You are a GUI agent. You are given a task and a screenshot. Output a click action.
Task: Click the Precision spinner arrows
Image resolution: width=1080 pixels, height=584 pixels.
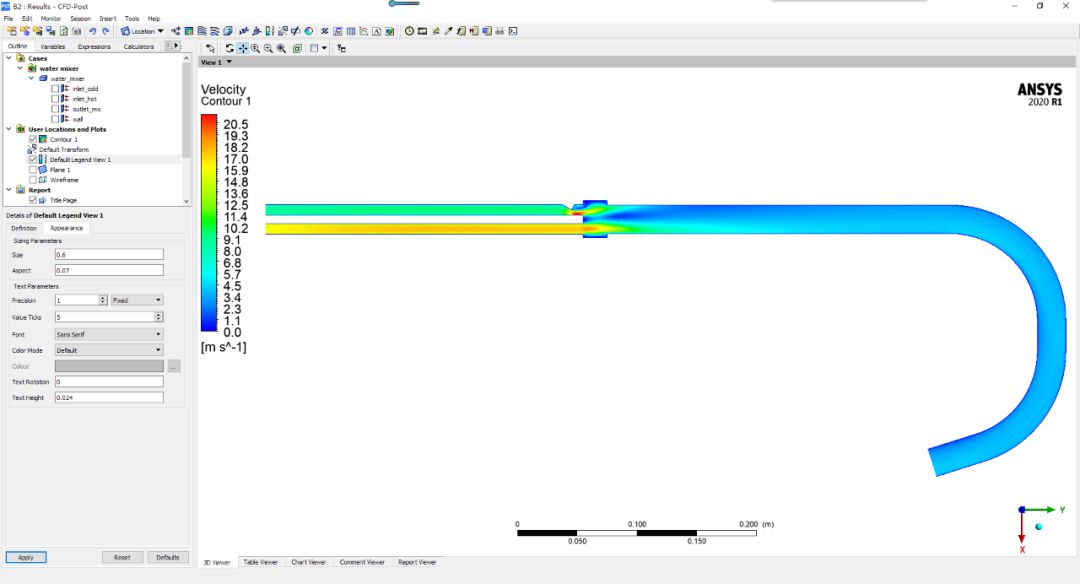click(103, 300)
